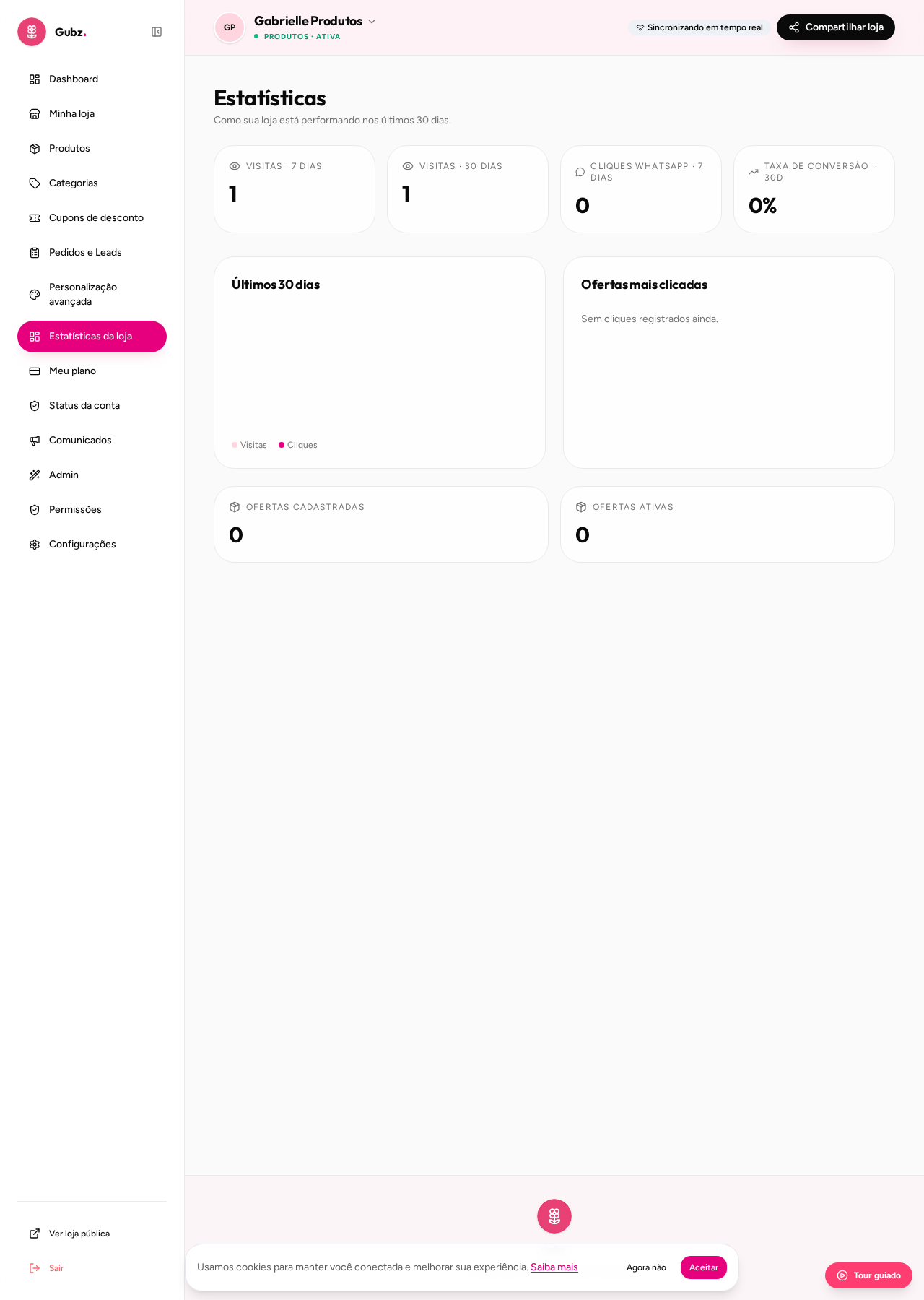Toggle the Visitas series in the chart legend
The image size is (924, 1300).
pos(249,445)
